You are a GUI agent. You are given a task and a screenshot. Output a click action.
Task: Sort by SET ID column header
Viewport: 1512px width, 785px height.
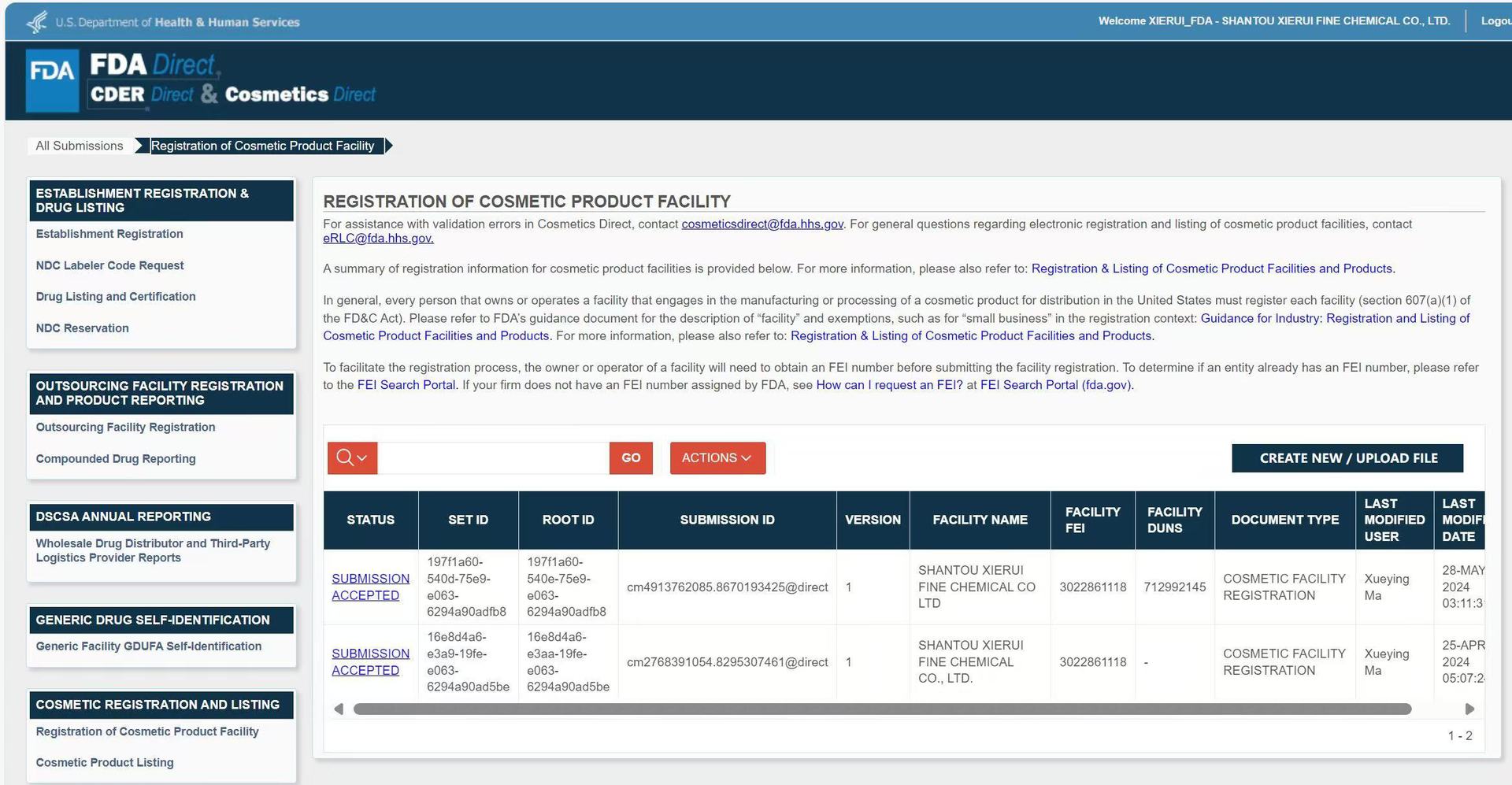point(469,520)
